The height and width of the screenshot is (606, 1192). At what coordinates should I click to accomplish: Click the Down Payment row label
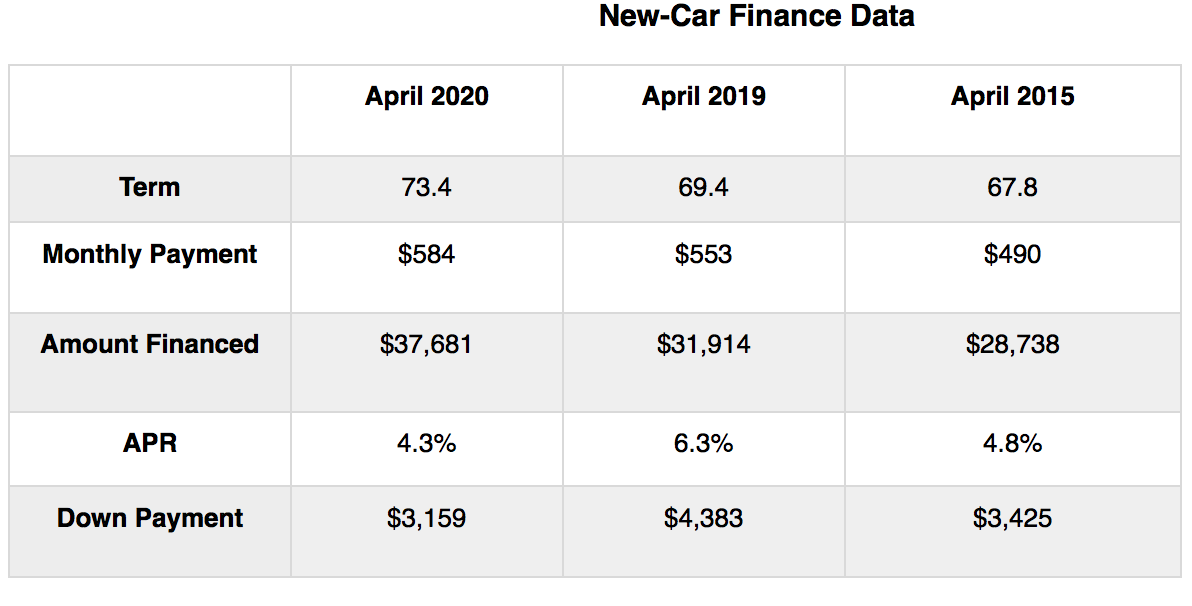point(150,518)
